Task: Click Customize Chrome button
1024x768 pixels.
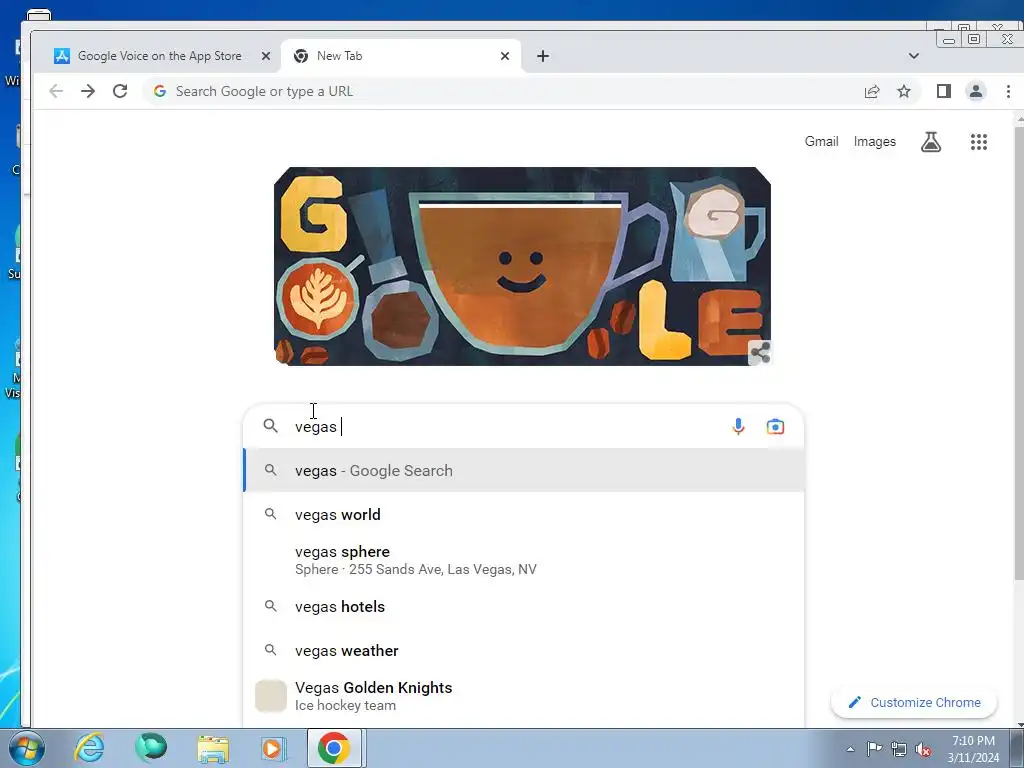Action: (914, 703)
